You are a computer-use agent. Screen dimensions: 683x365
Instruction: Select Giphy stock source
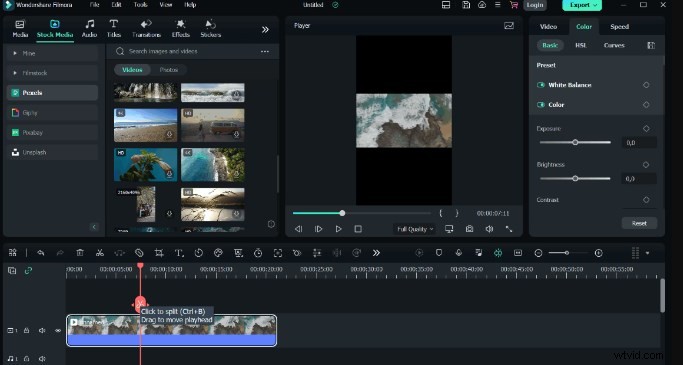(53, 113)
